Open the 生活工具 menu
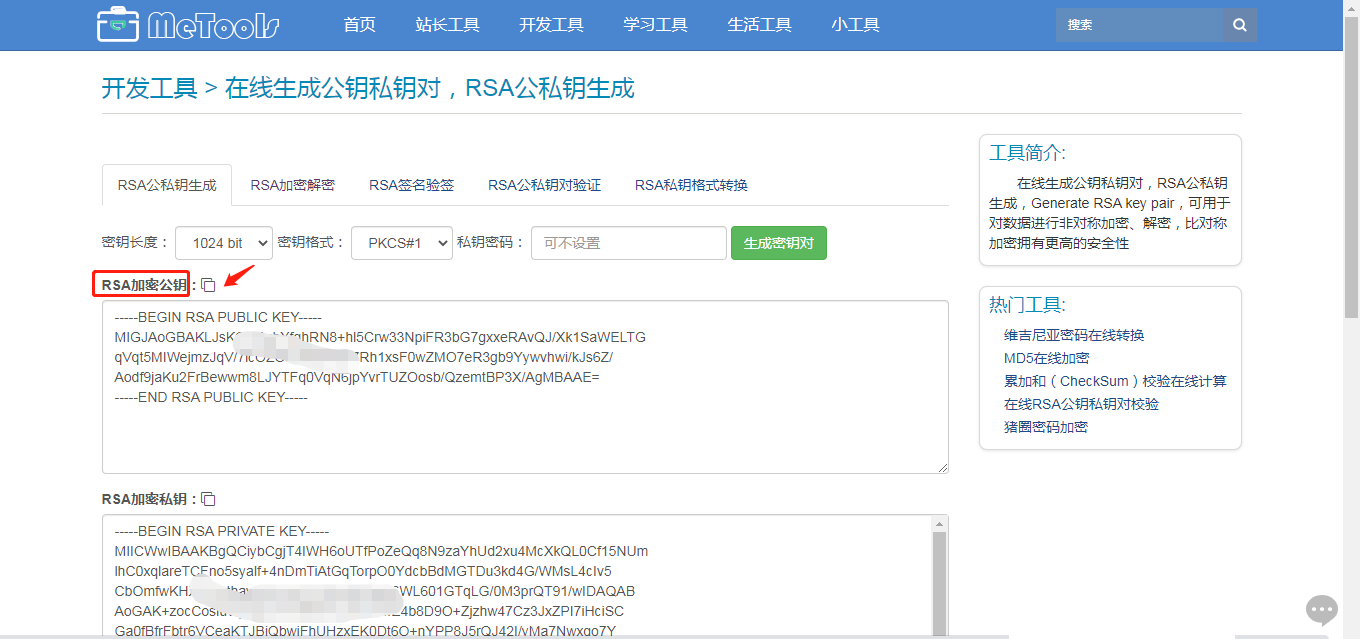Viewport: 1360px width, 639px height. pos(759,25)
